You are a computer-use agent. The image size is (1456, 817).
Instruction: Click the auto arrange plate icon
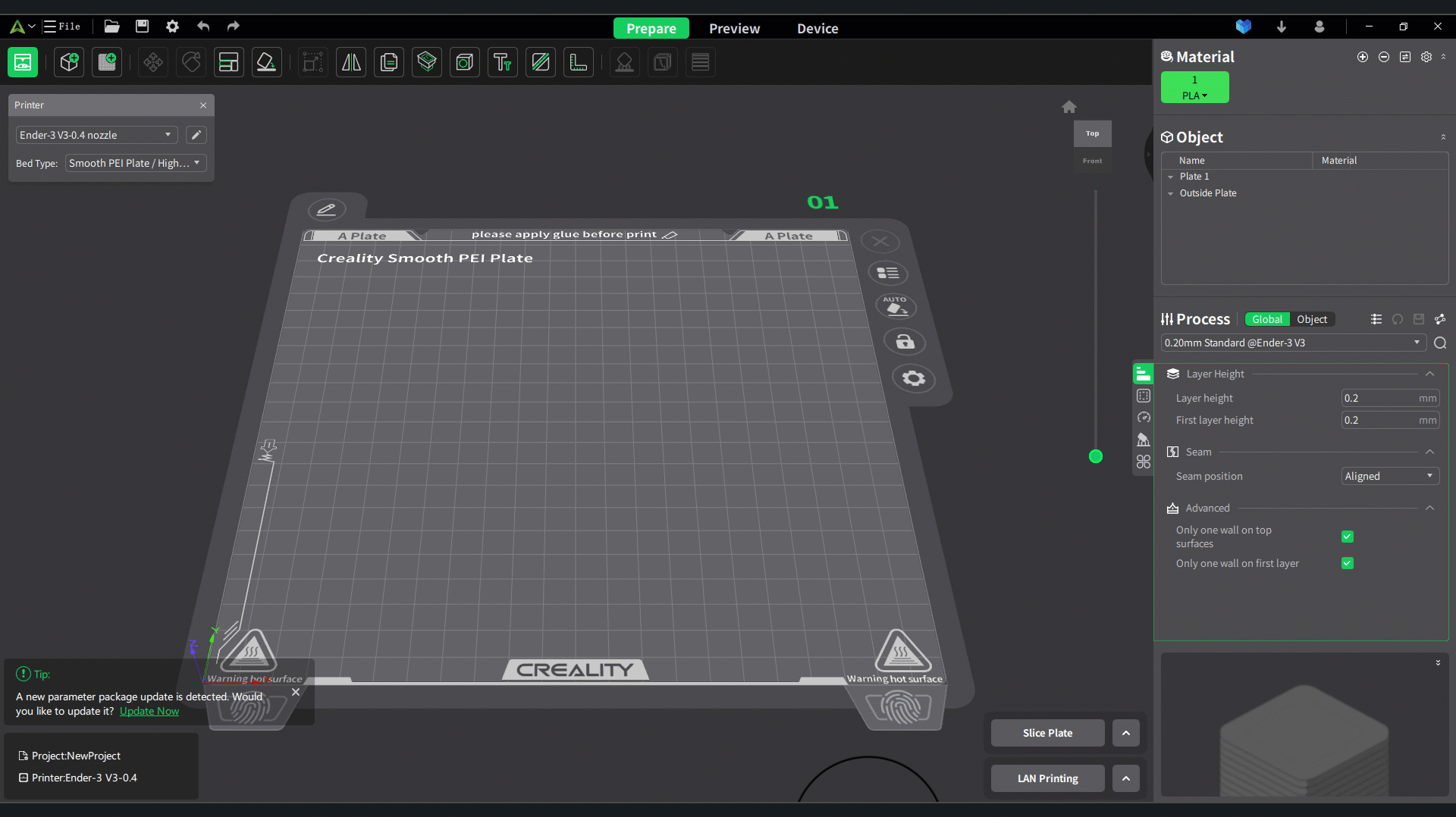(896, 306)
